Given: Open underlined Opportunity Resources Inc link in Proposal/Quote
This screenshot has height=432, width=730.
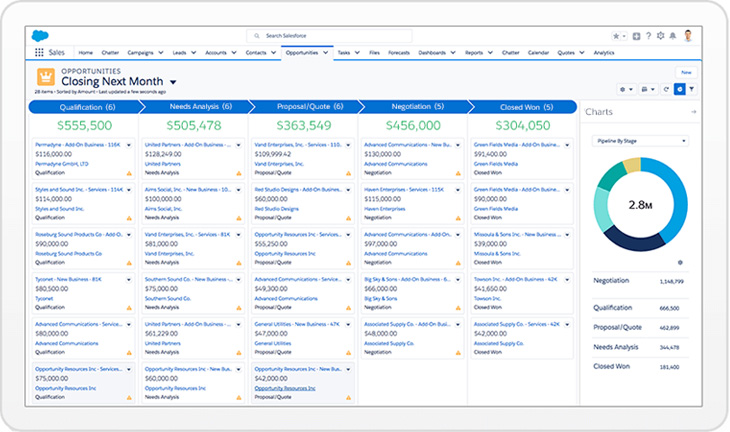Looking at the screenshot, I should (x=285, y=388).
